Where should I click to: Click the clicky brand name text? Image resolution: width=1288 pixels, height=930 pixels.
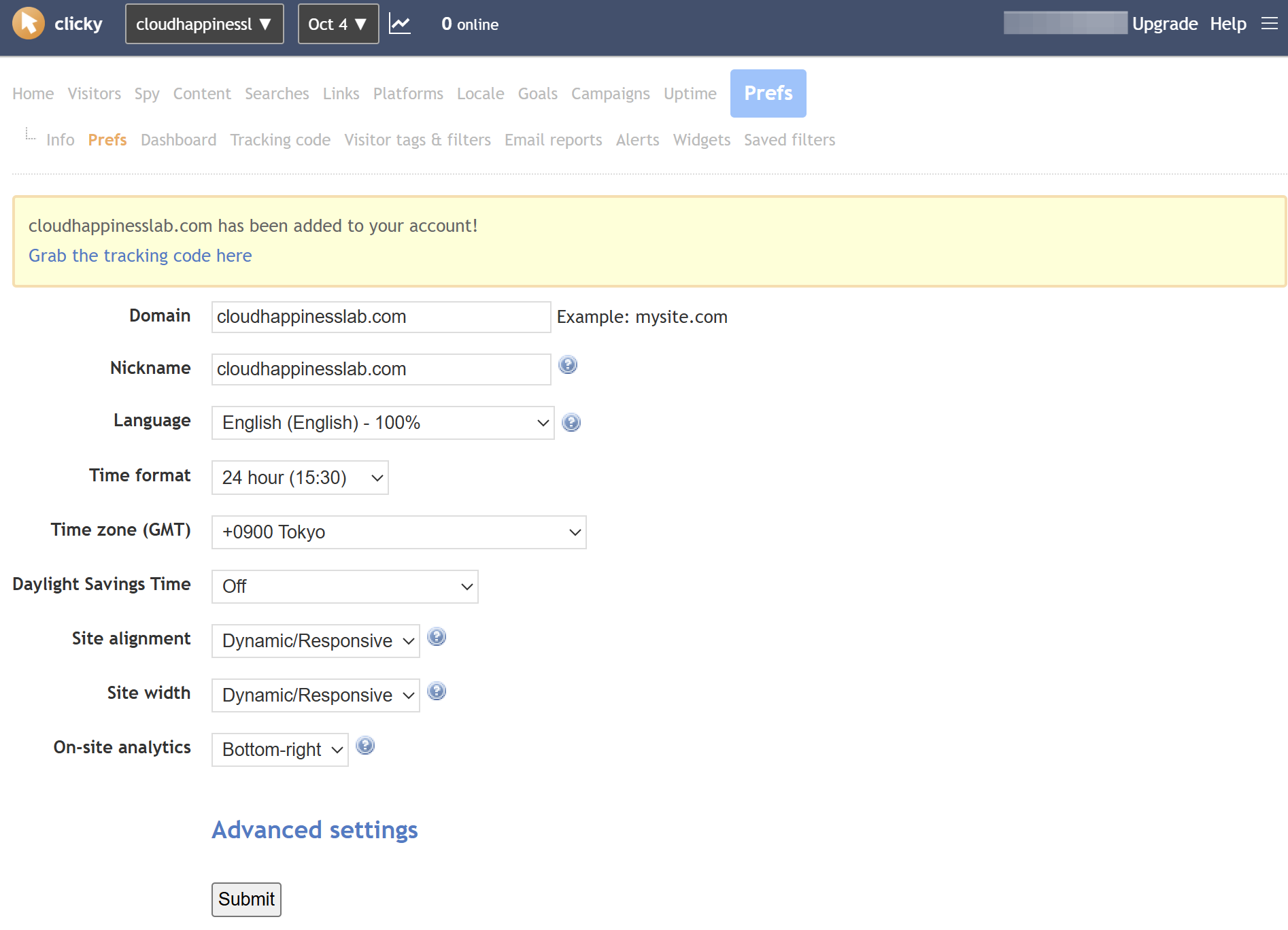78,24
